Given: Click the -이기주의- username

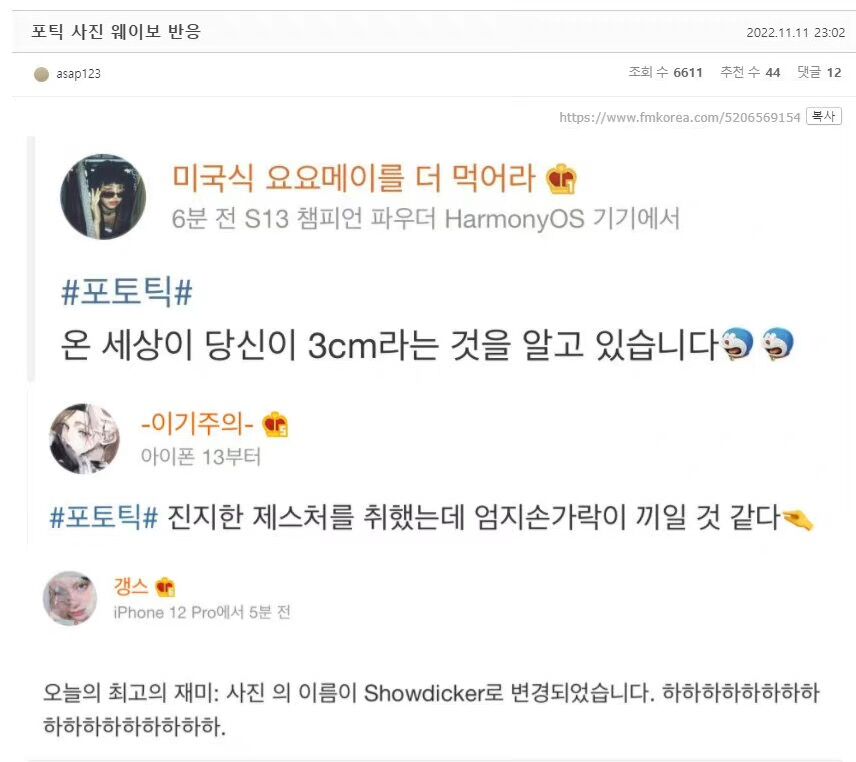Looking at the screenshot, I should tap(197, 424).
